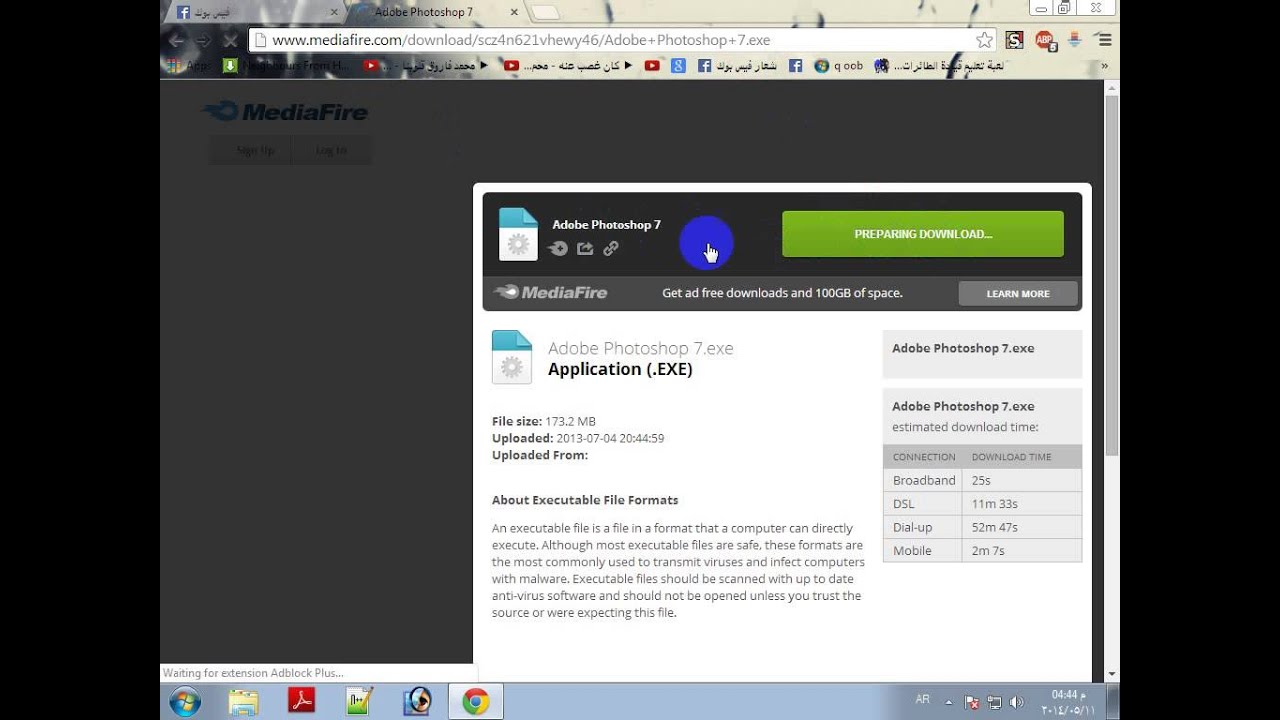
Task: Click the Preparing Download green button
Action: click(x=923, y=234)
